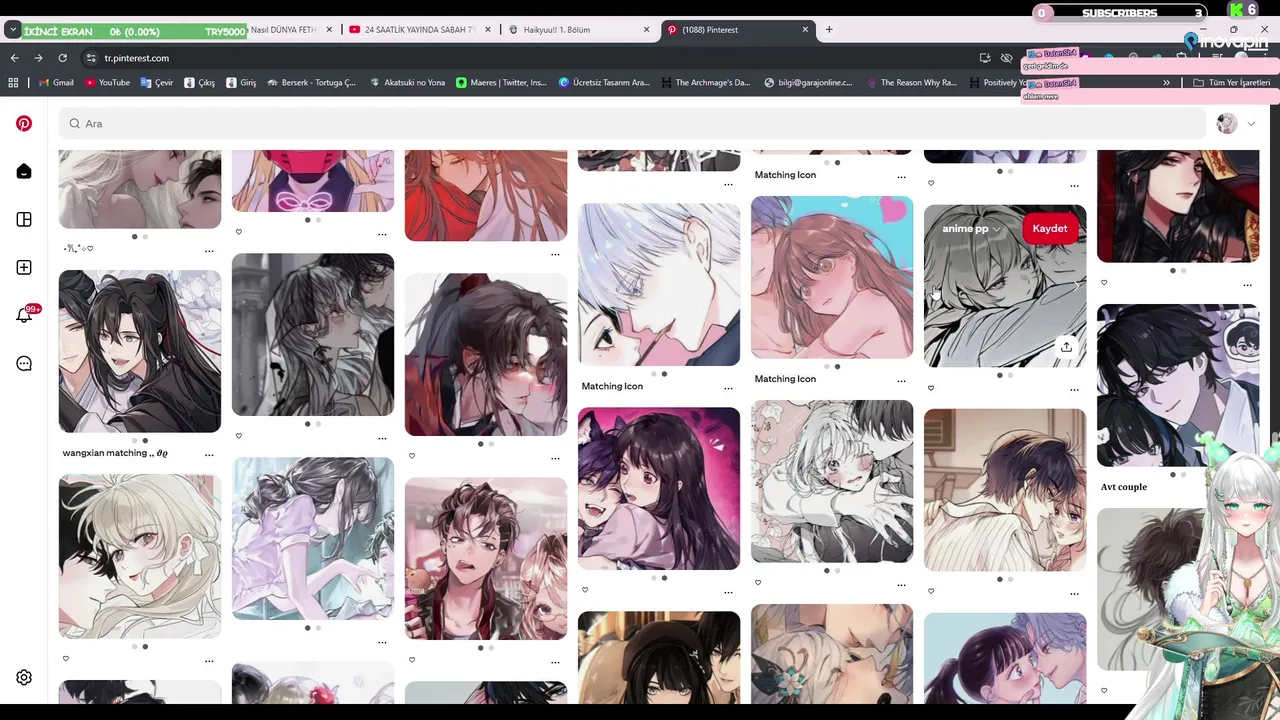The image size is (1280, 720).
Task: Open the YouTube bookmark
Action: (107, 83)
